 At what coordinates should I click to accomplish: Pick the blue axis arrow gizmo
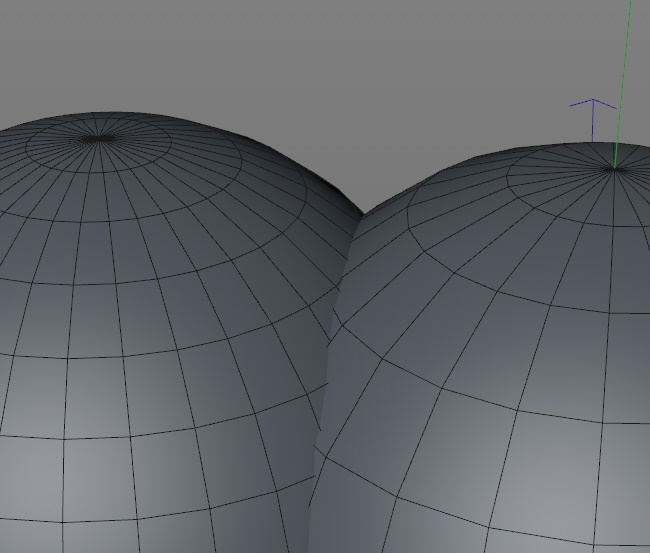coord(593,120)
